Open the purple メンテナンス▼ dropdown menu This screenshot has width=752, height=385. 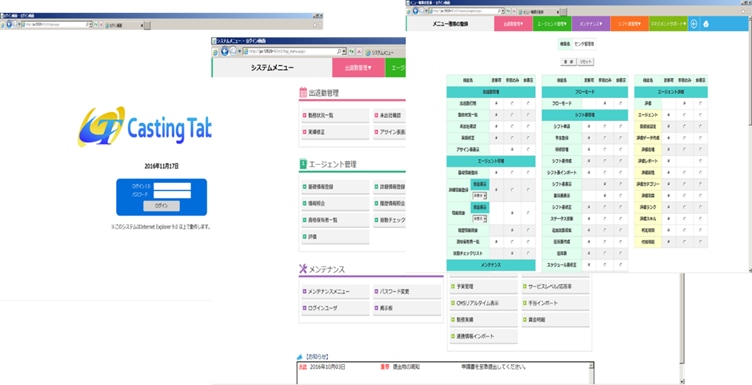click(x=591, y=23)
